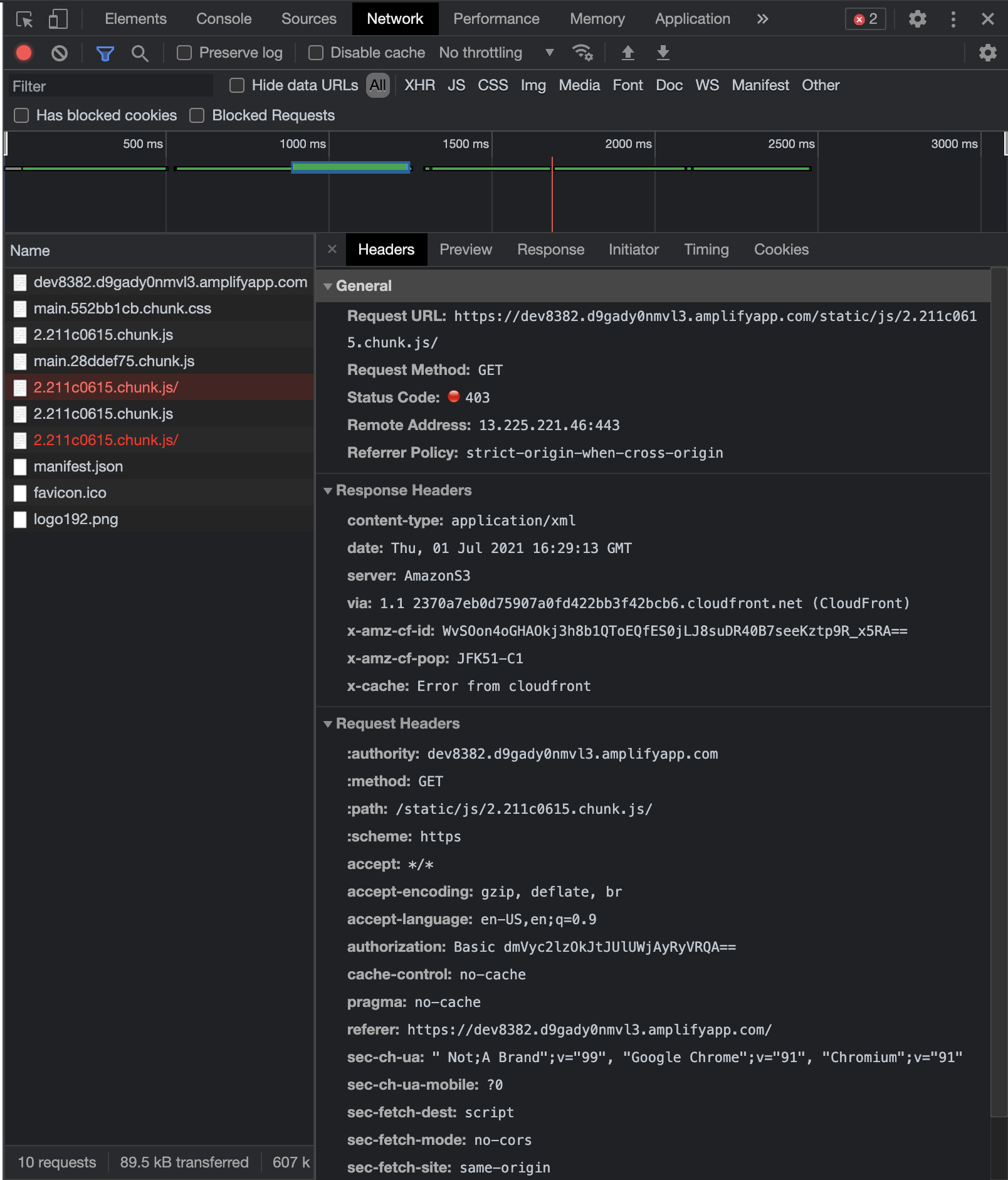Stop recording network log
The height and width of the screenshot is (1180, 1008).
[24, 53]
